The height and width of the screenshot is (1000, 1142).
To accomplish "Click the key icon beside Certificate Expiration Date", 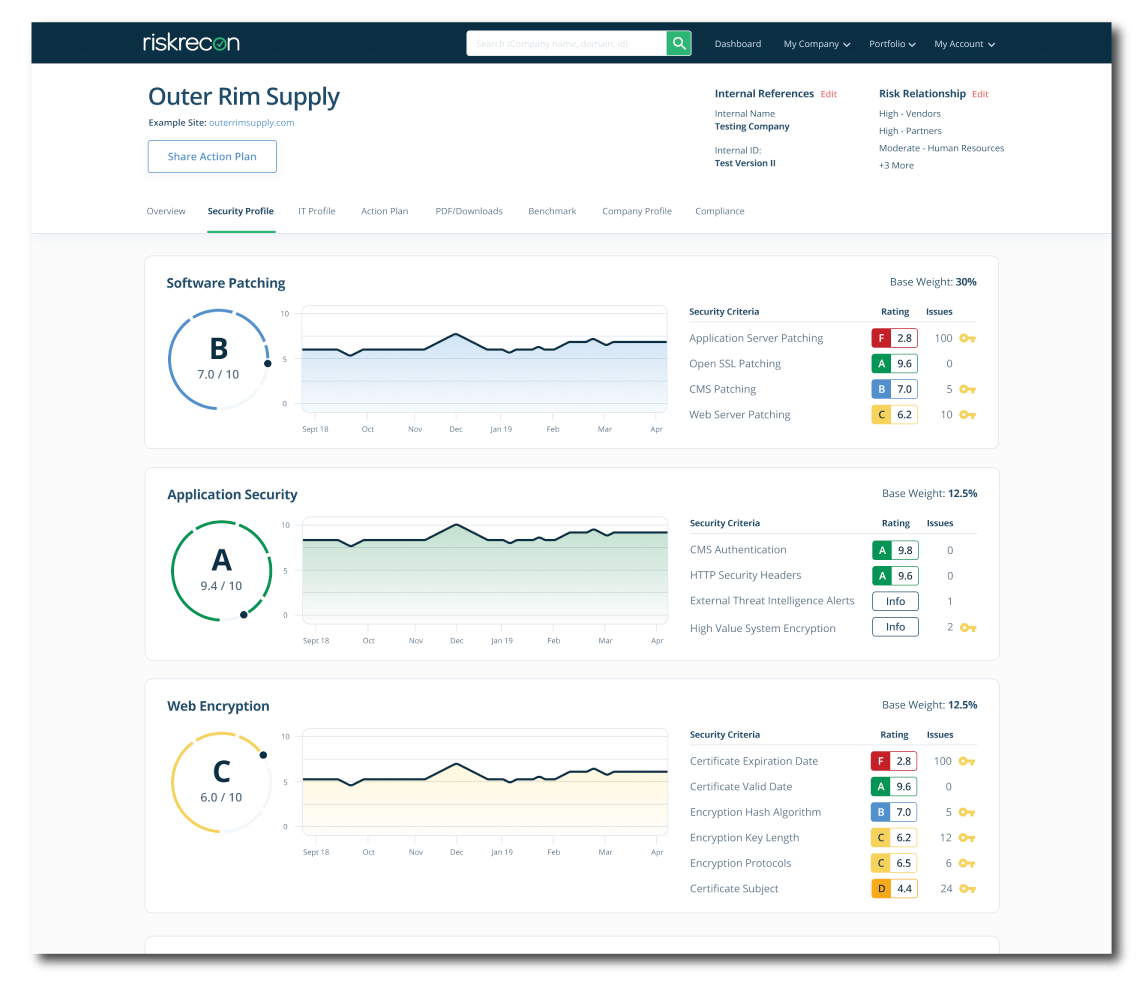I will (x=968, y=761).
